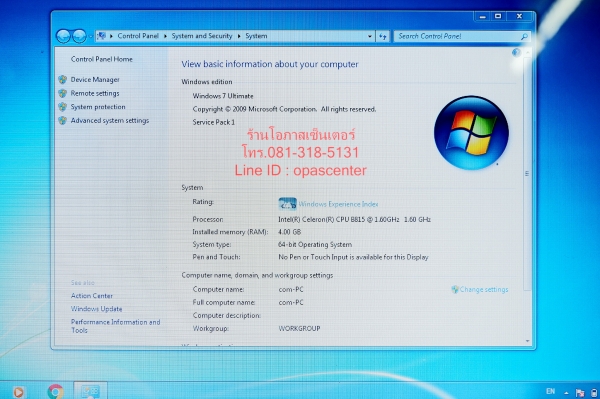This screenshot has height=399, width=600.
Task: Click the 4.00 GB installed memory value
Action: click(x=290, y=232)
